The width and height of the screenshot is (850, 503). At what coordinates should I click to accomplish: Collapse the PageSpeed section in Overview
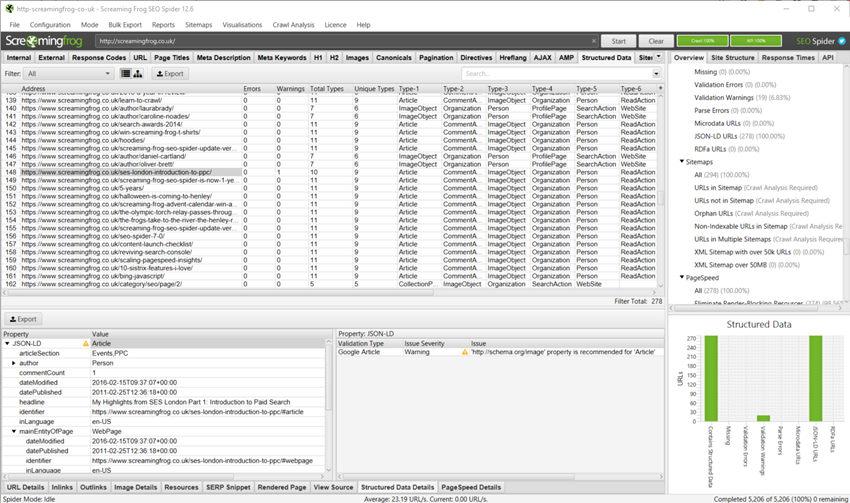coord(682,277)
